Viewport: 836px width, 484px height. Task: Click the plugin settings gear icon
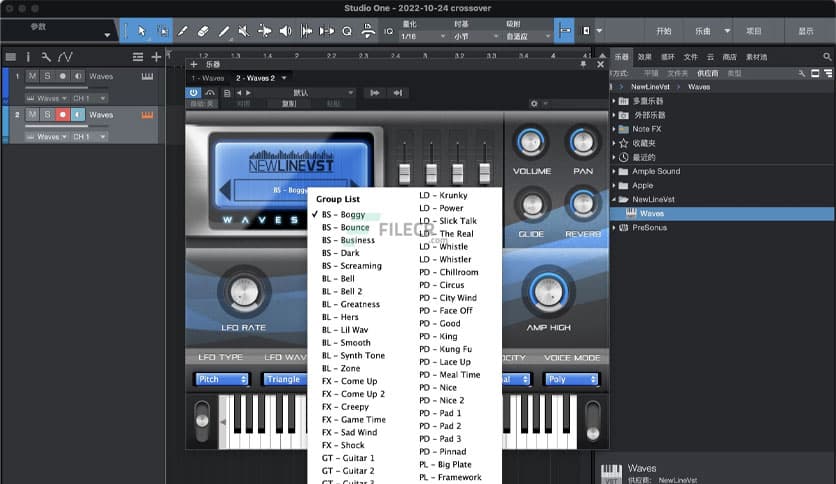[x=534, y=103]
